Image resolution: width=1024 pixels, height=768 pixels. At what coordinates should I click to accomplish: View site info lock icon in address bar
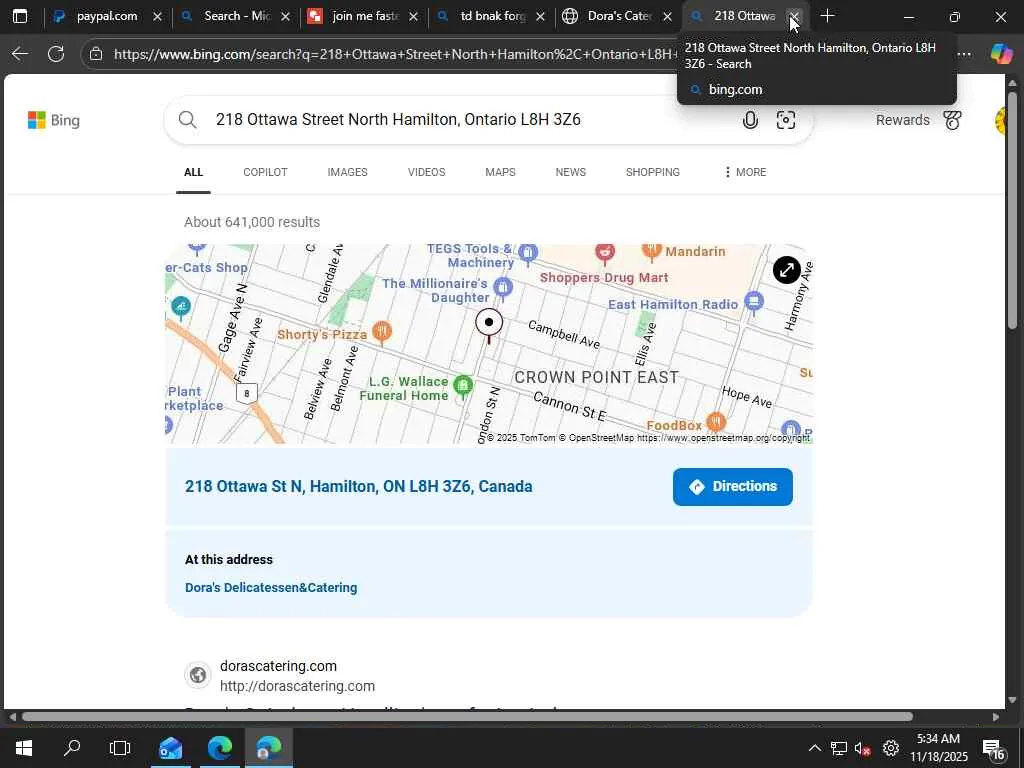coord(96,54)
